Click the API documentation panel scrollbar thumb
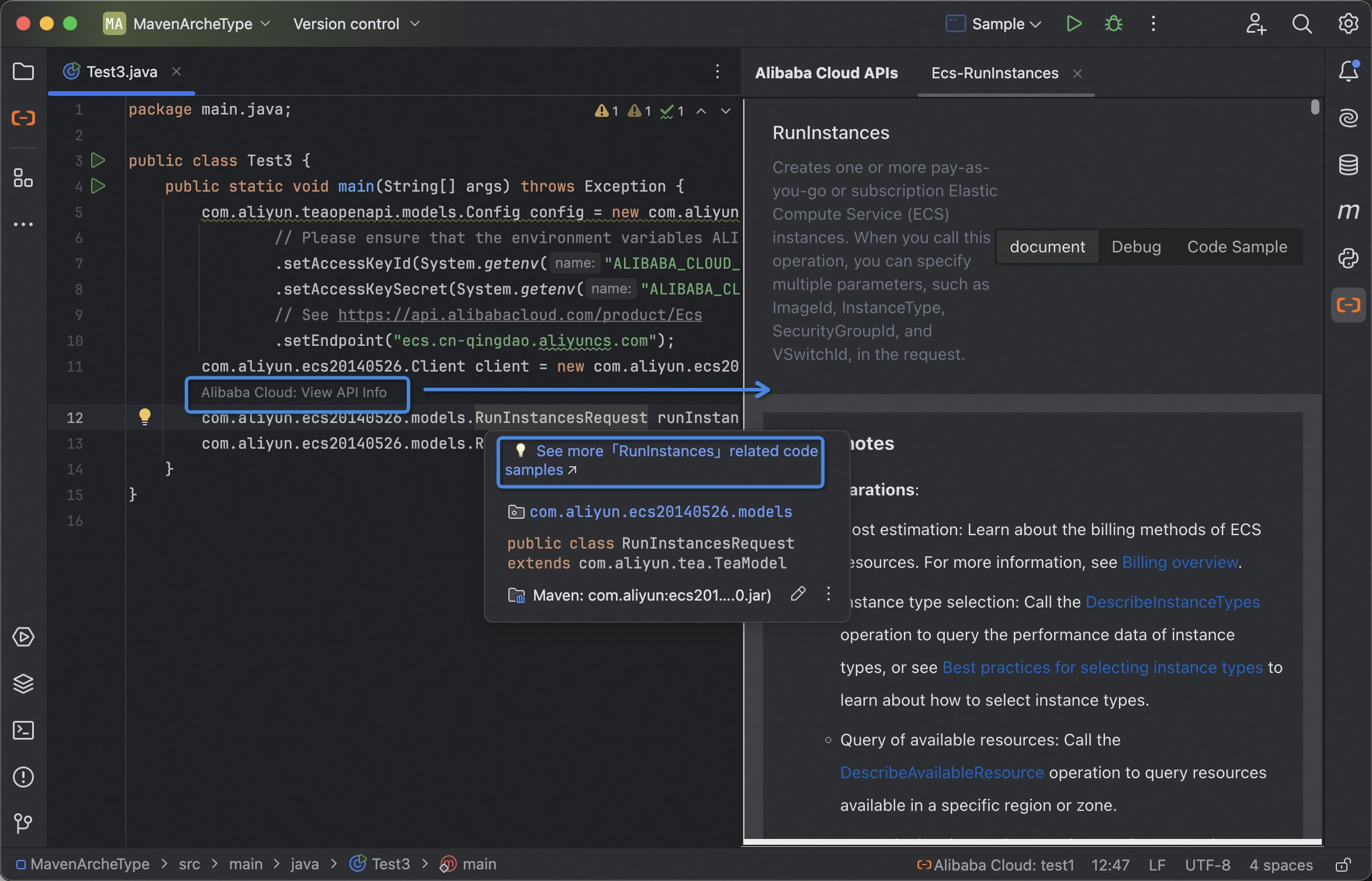1372x881 pixels. tap(1315, 107)
